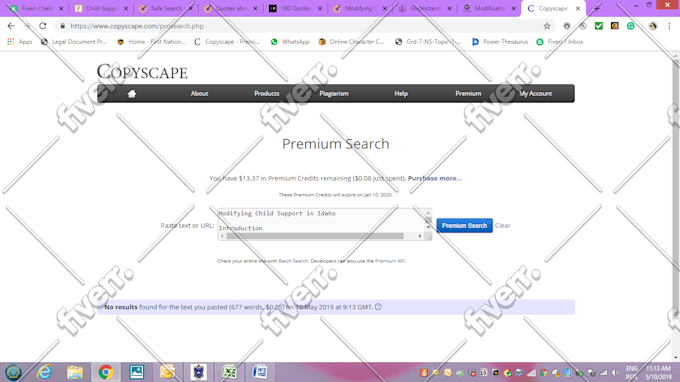Reload the page with refresh icon

42,26
